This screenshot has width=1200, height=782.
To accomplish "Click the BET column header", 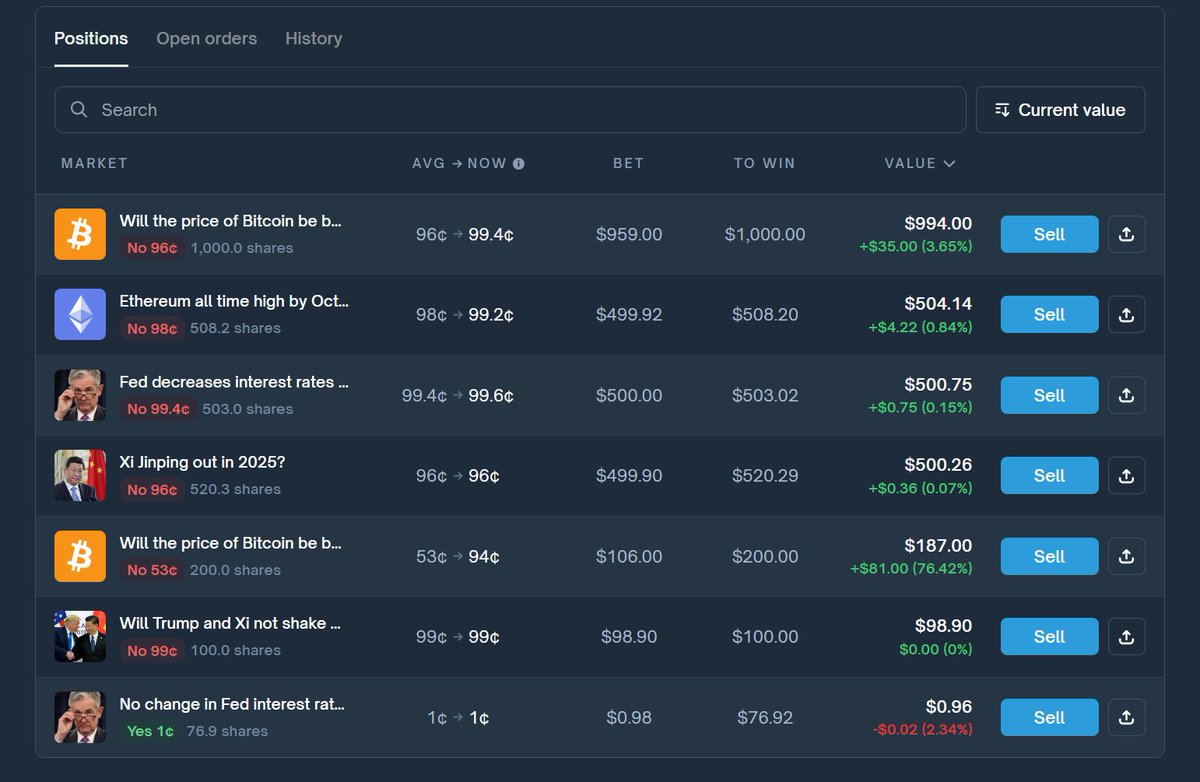I will [628, 163].
